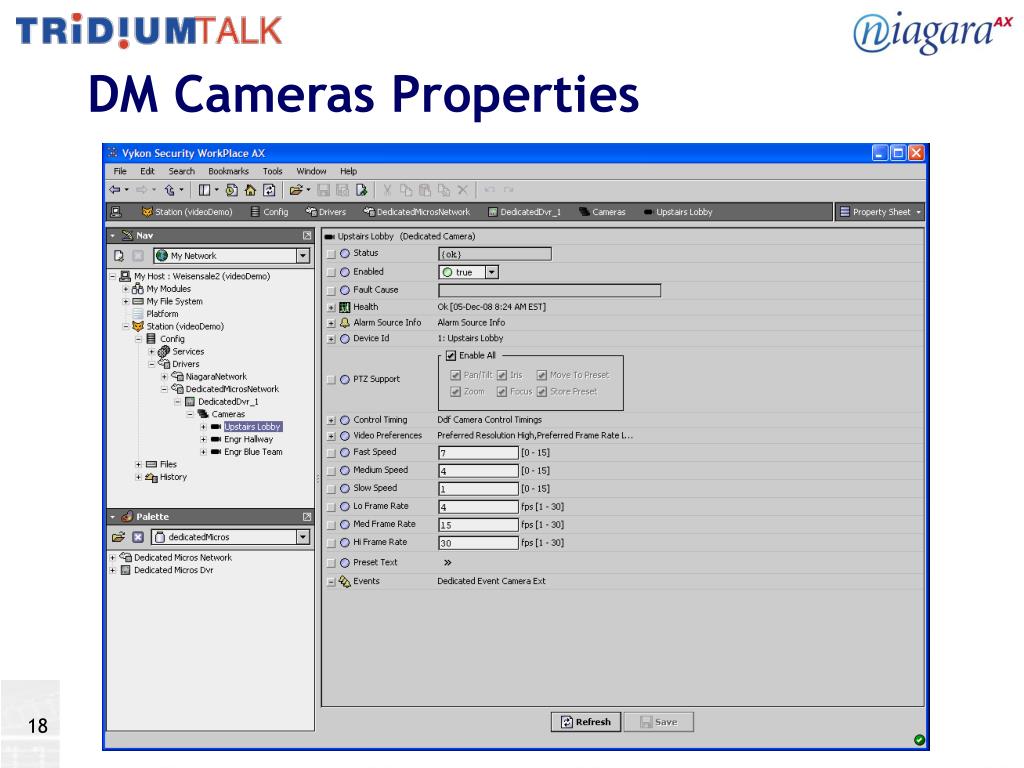The height and width of the screenshot is (768, 1024).
Task: Click the Up Level arrow toolbar icon
Action: (170, 190)
